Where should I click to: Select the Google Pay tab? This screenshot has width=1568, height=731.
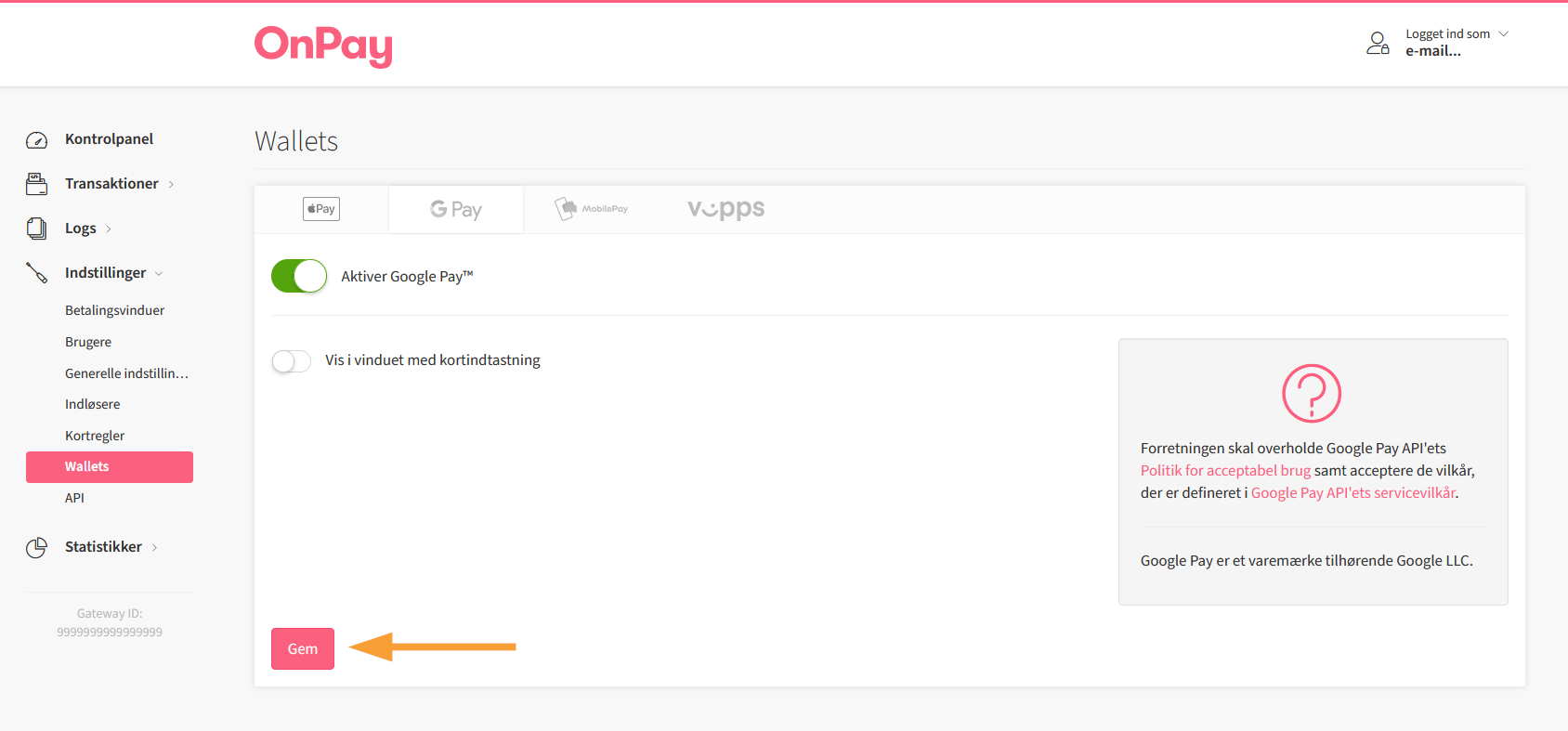click(456, 209)
